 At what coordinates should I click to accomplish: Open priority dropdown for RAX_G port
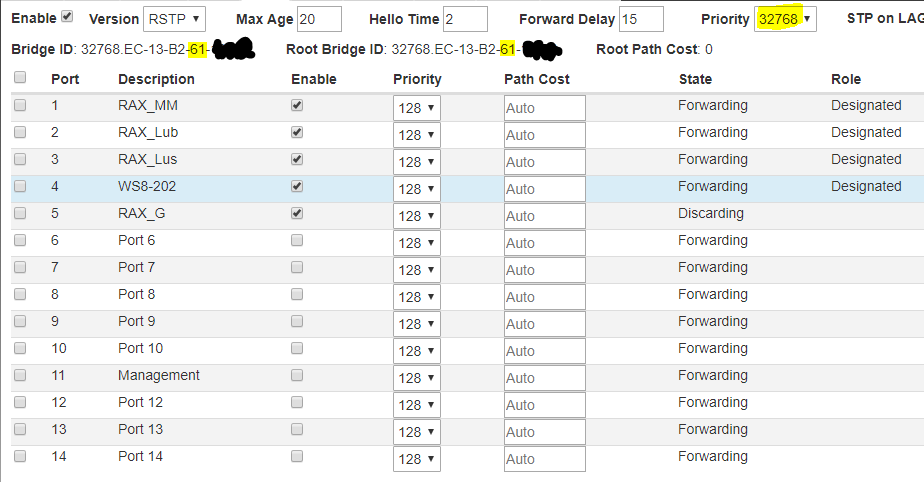tap(416, 216)
